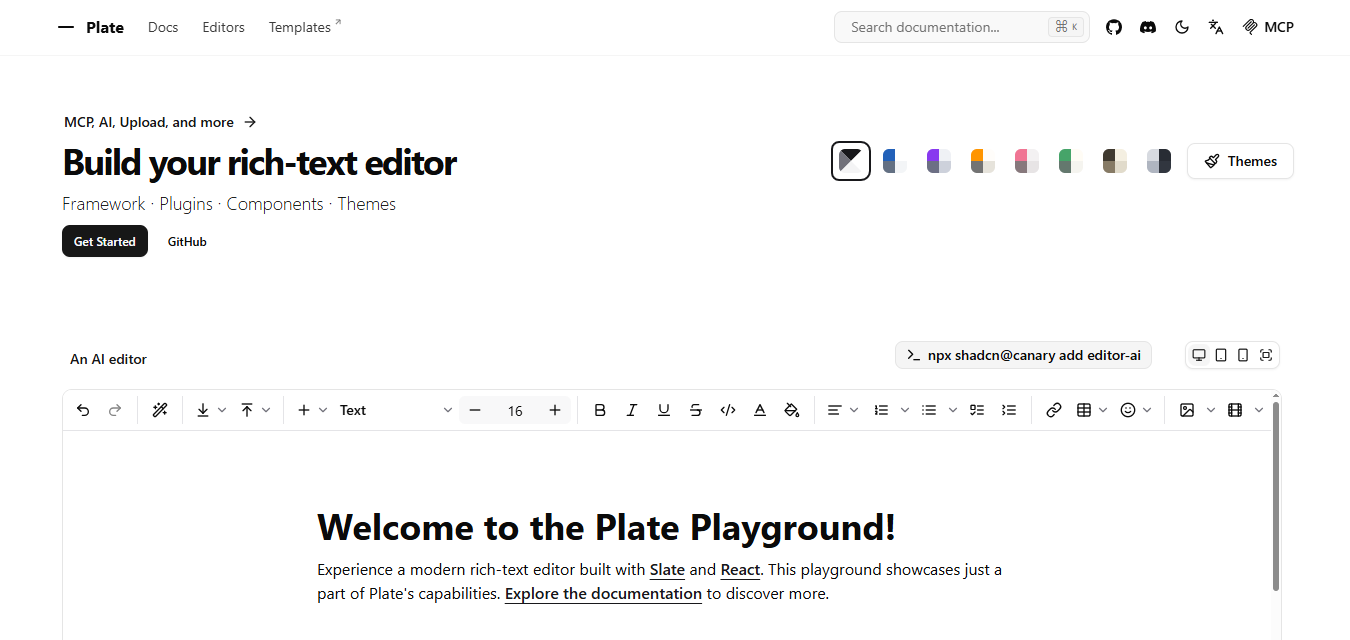Expand the table options chevron
This screenshot has width=1350, height=640.
coord(1103,410)
